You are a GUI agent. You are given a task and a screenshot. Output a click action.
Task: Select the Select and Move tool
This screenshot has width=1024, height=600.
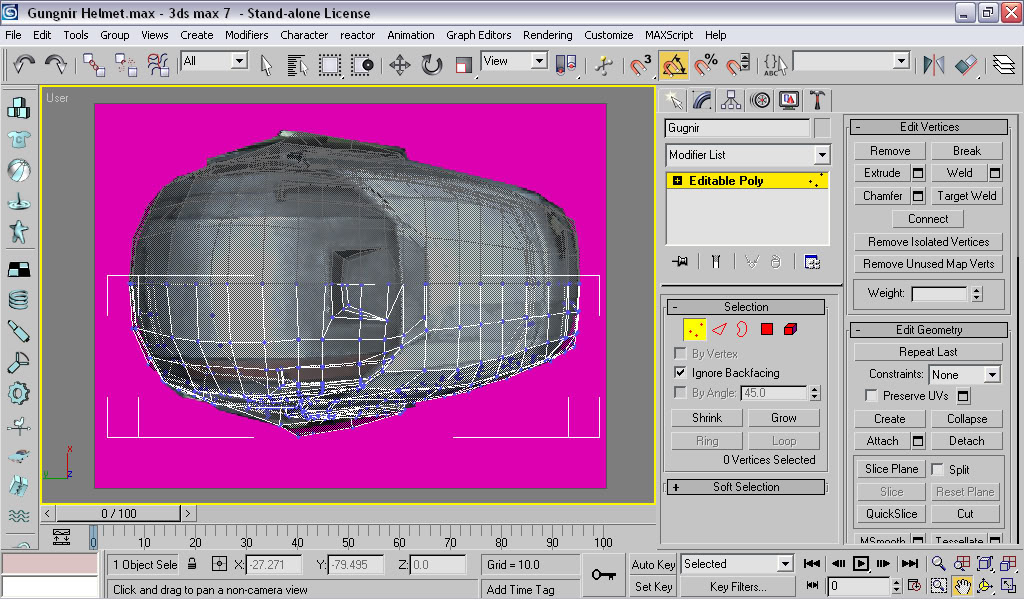pos(399,65)
